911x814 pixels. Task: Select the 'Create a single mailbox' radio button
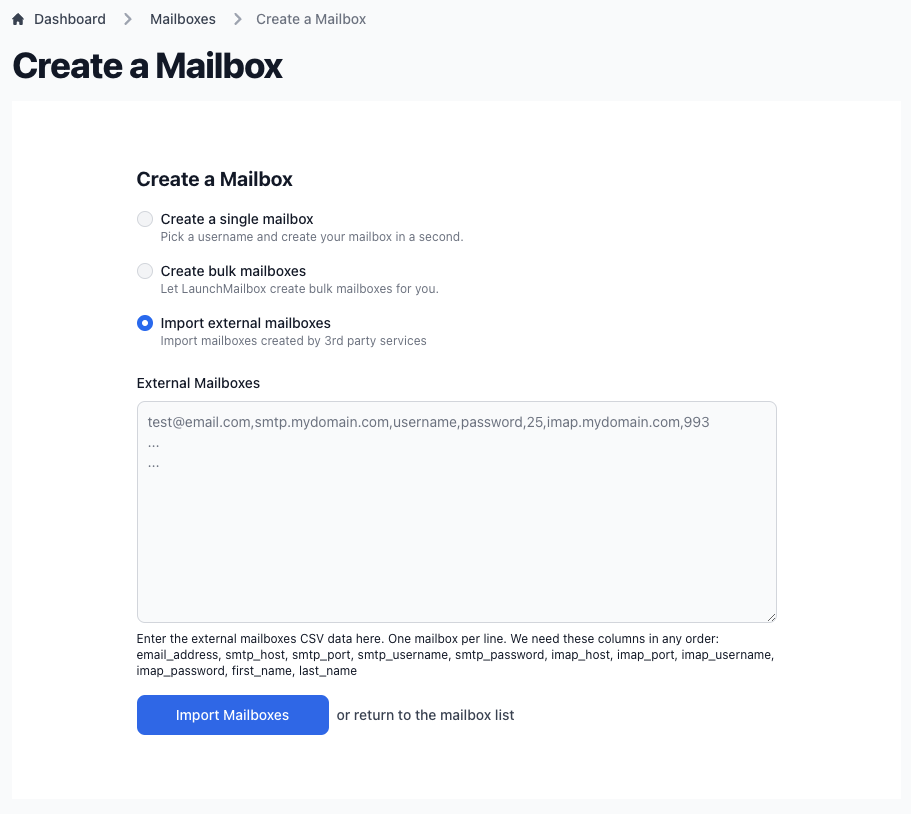click(145, 219)
